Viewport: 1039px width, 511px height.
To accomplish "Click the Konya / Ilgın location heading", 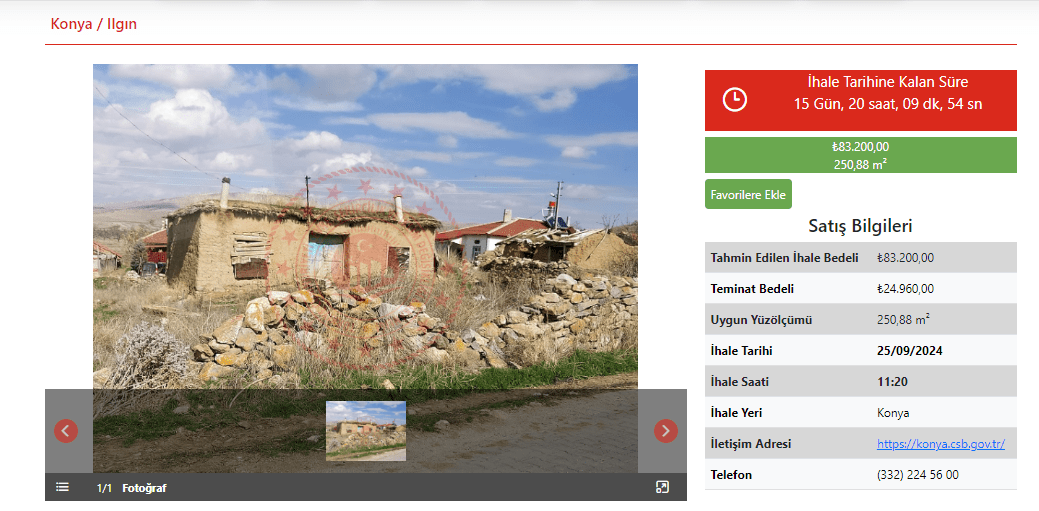I will click(x=94, y=24).
